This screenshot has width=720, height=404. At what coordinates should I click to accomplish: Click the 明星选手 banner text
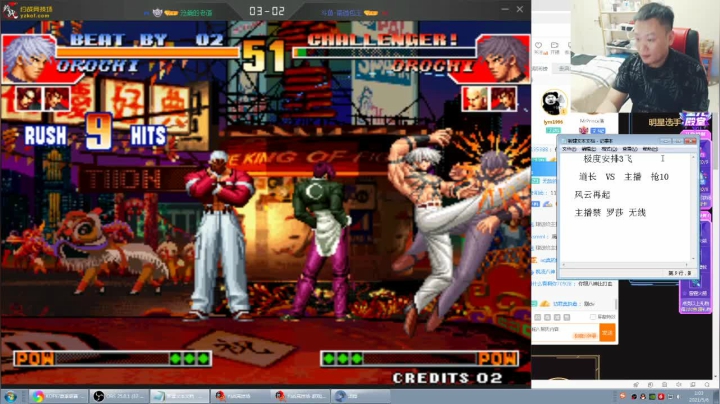[x=664, y=122]
